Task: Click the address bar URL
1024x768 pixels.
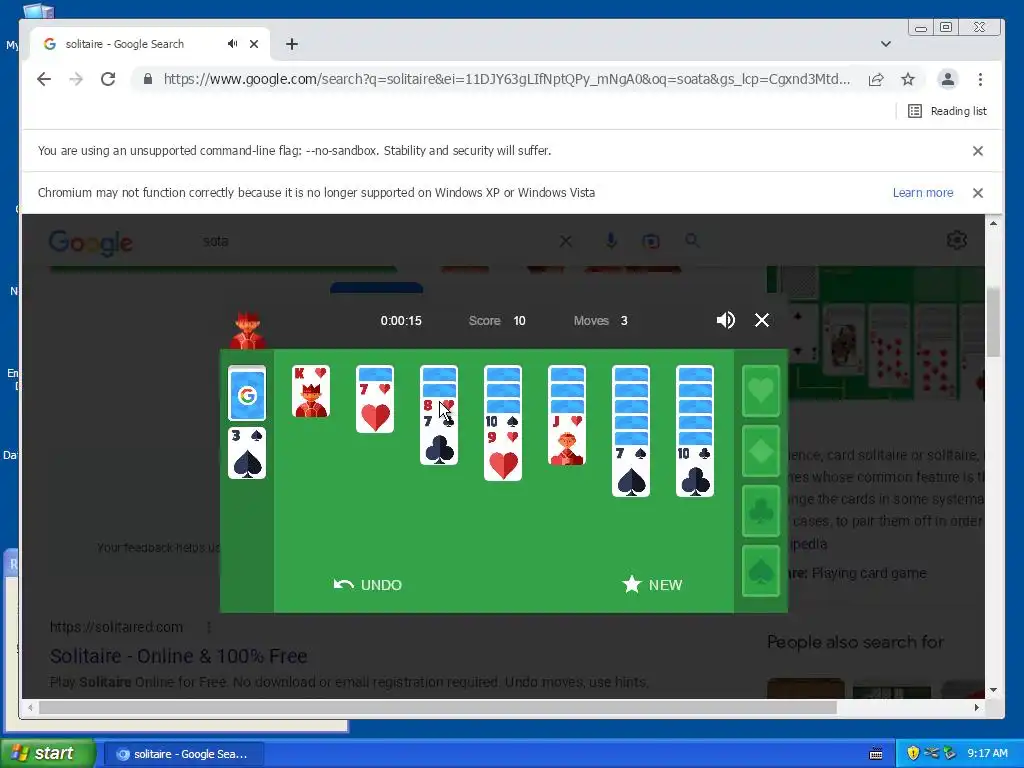Action: [x=506, y=79]
